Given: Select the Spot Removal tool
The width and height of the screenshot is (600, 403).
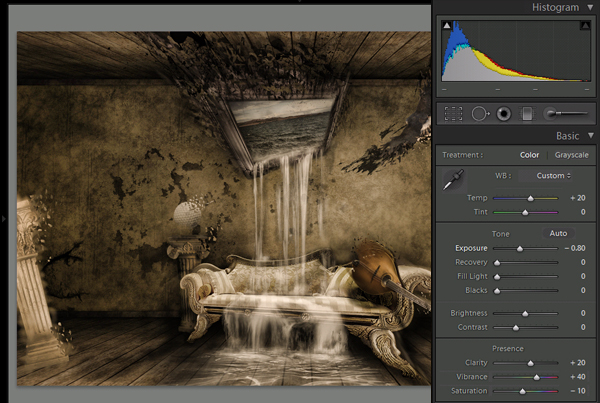Looking at the screenshot, I should tap(478, 114).
